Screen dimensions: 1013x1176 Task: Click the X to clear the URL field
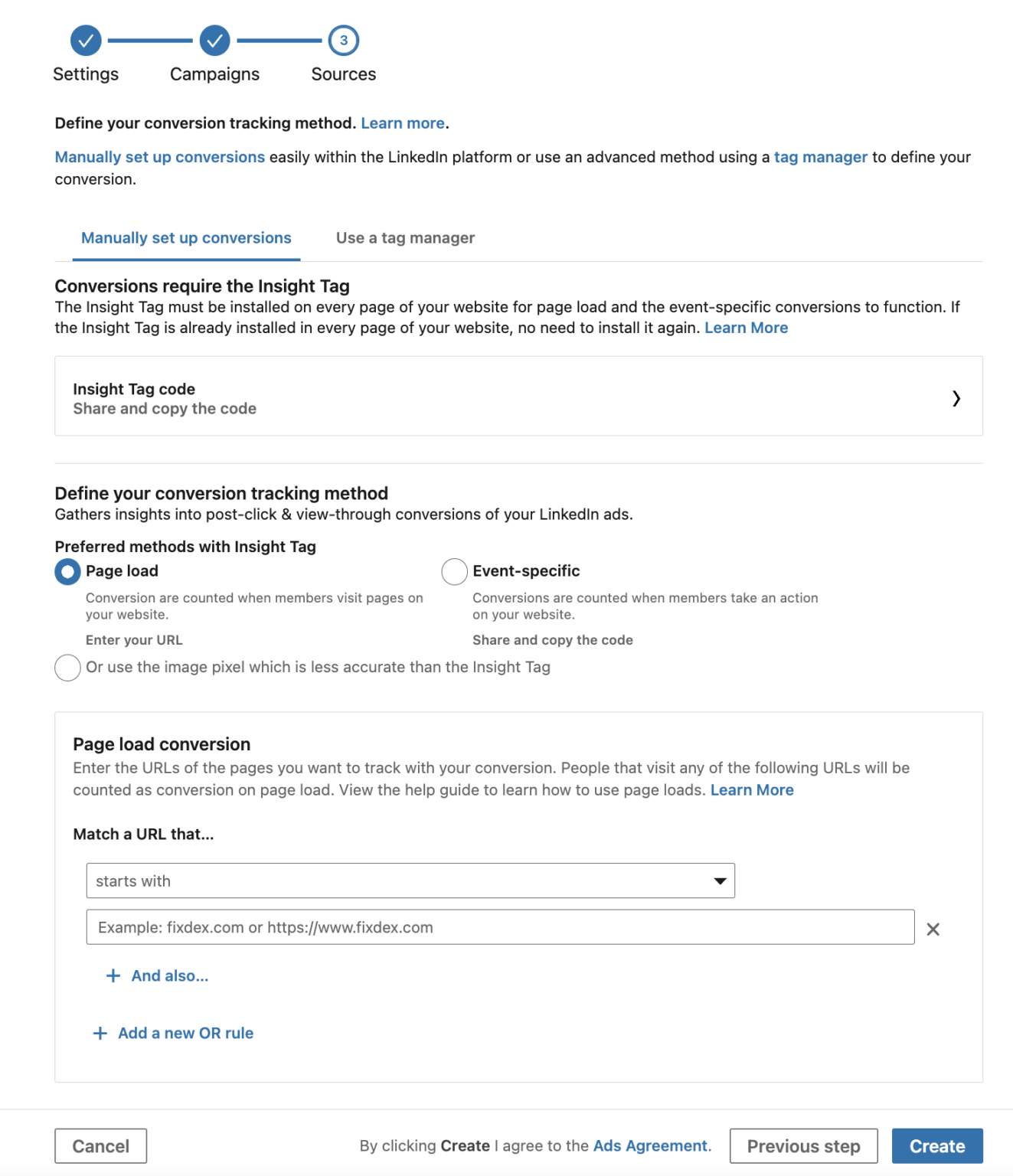[933, 929]
